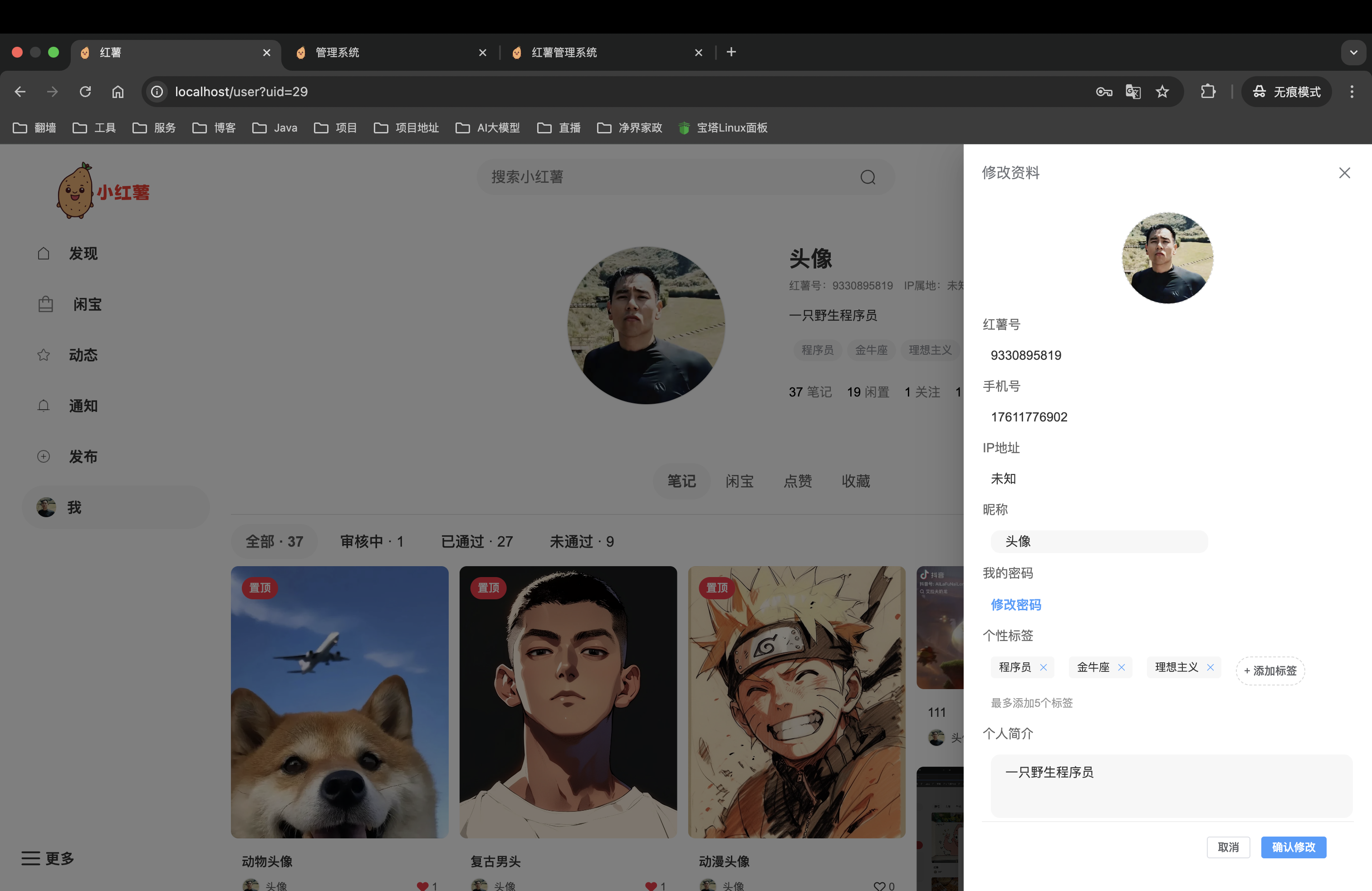Bookmark this page with the star icon
The image size is (1372, 891).
click(1162, 92)
